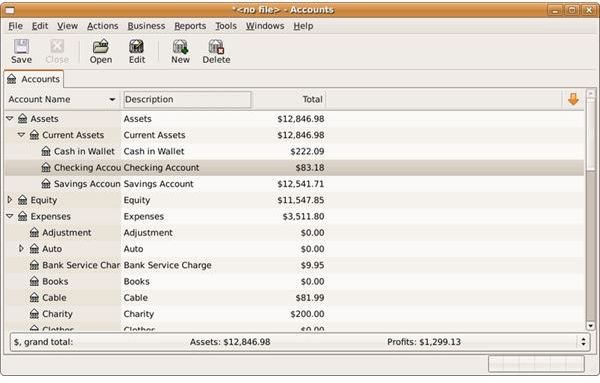Click the Charity total $200.00
The image size is (600, 383).
pos(307,314)
